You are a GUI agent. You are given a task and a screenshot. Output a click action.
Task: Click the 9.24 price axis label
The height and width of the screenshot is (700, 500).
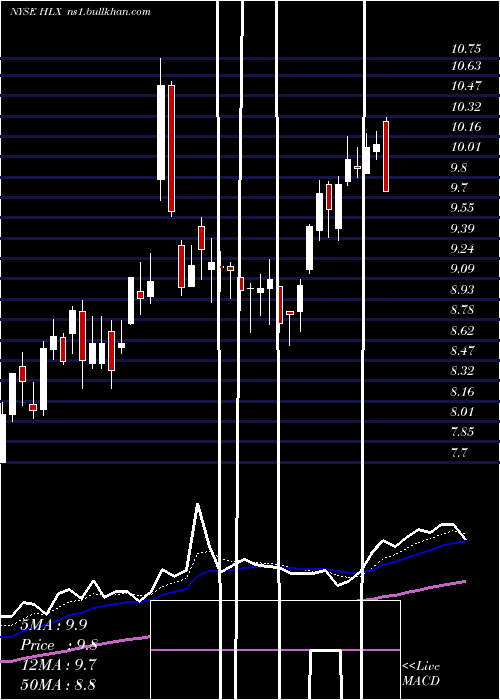(462, 249)
